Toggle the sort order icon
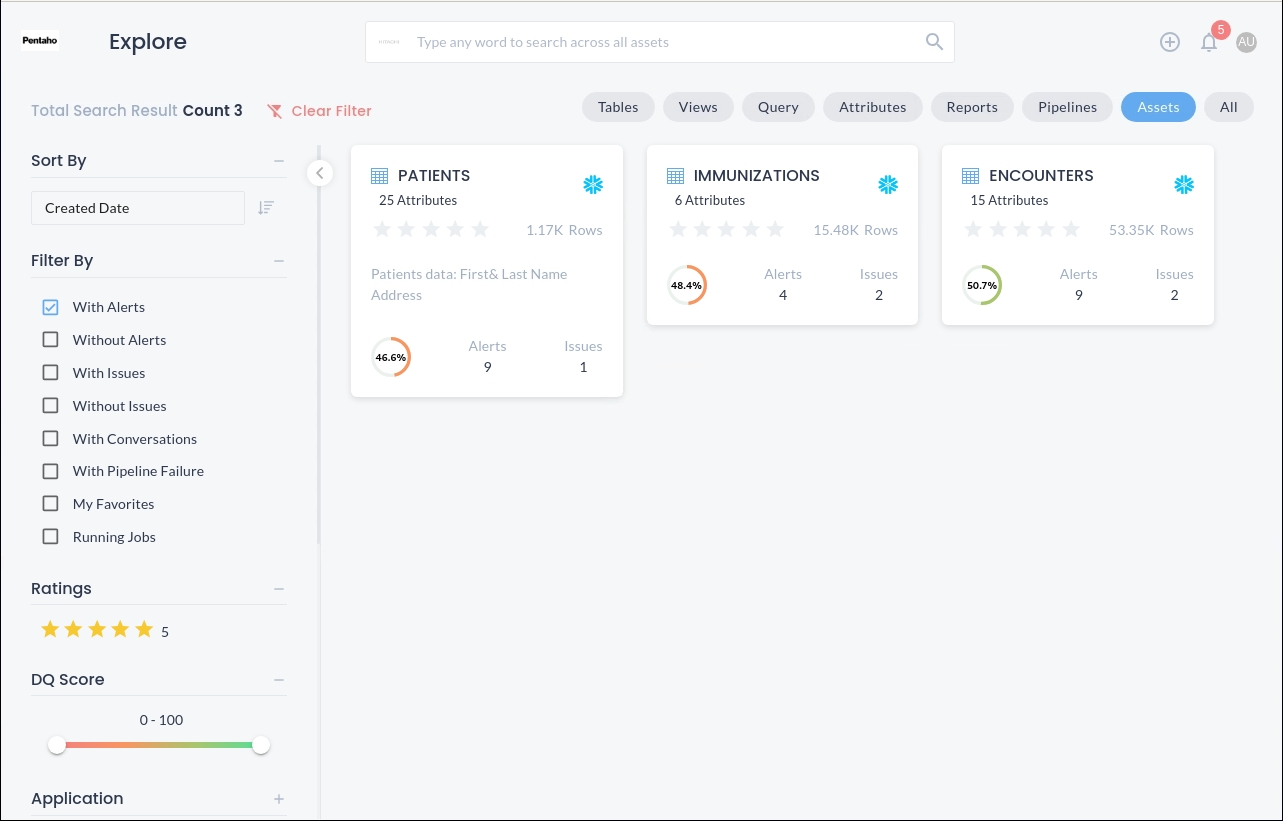Viewport: 1283px width, 821px height. click(265, 208)
